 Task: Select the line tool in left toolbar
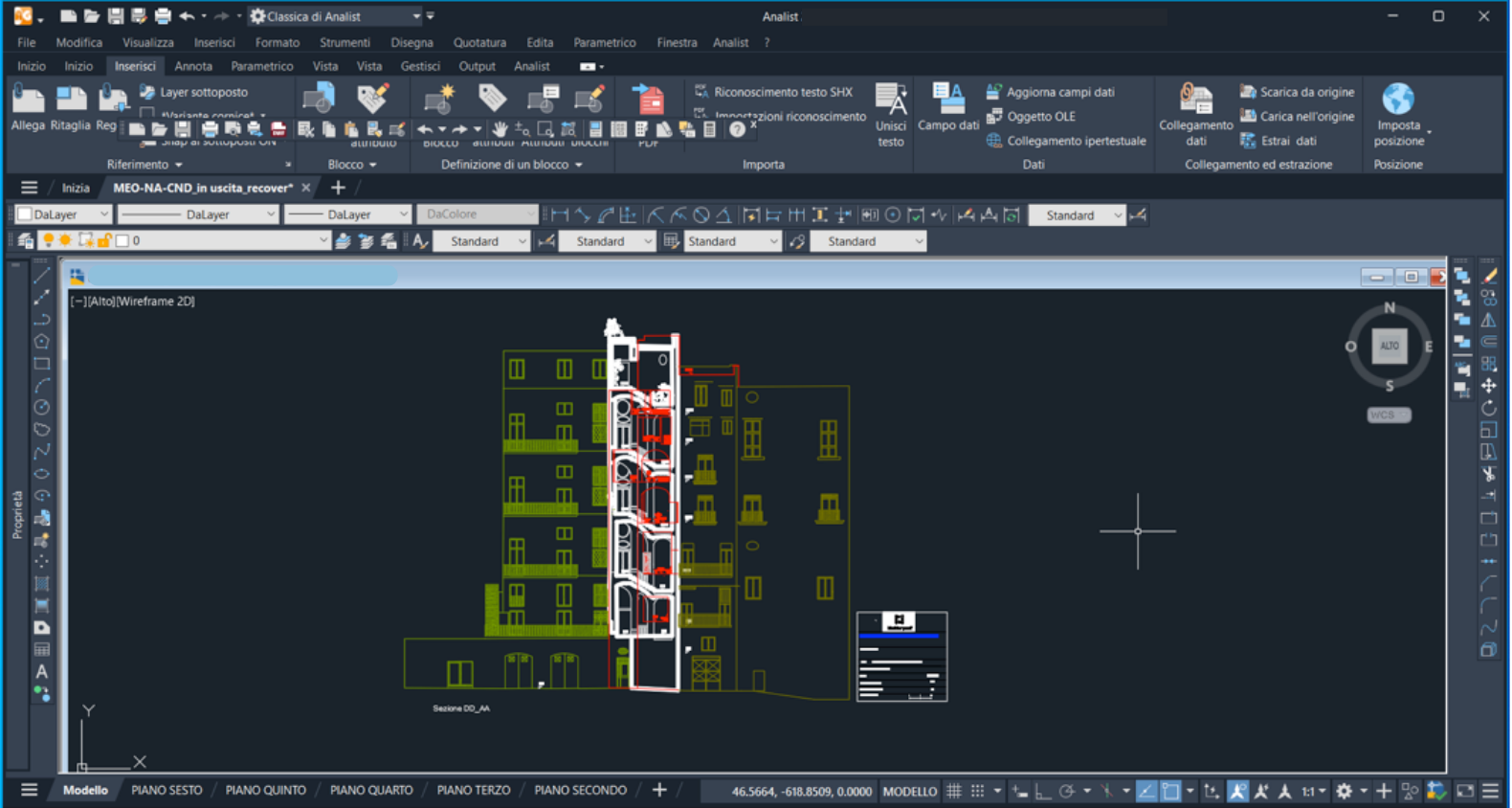click(x=42, y=276)
